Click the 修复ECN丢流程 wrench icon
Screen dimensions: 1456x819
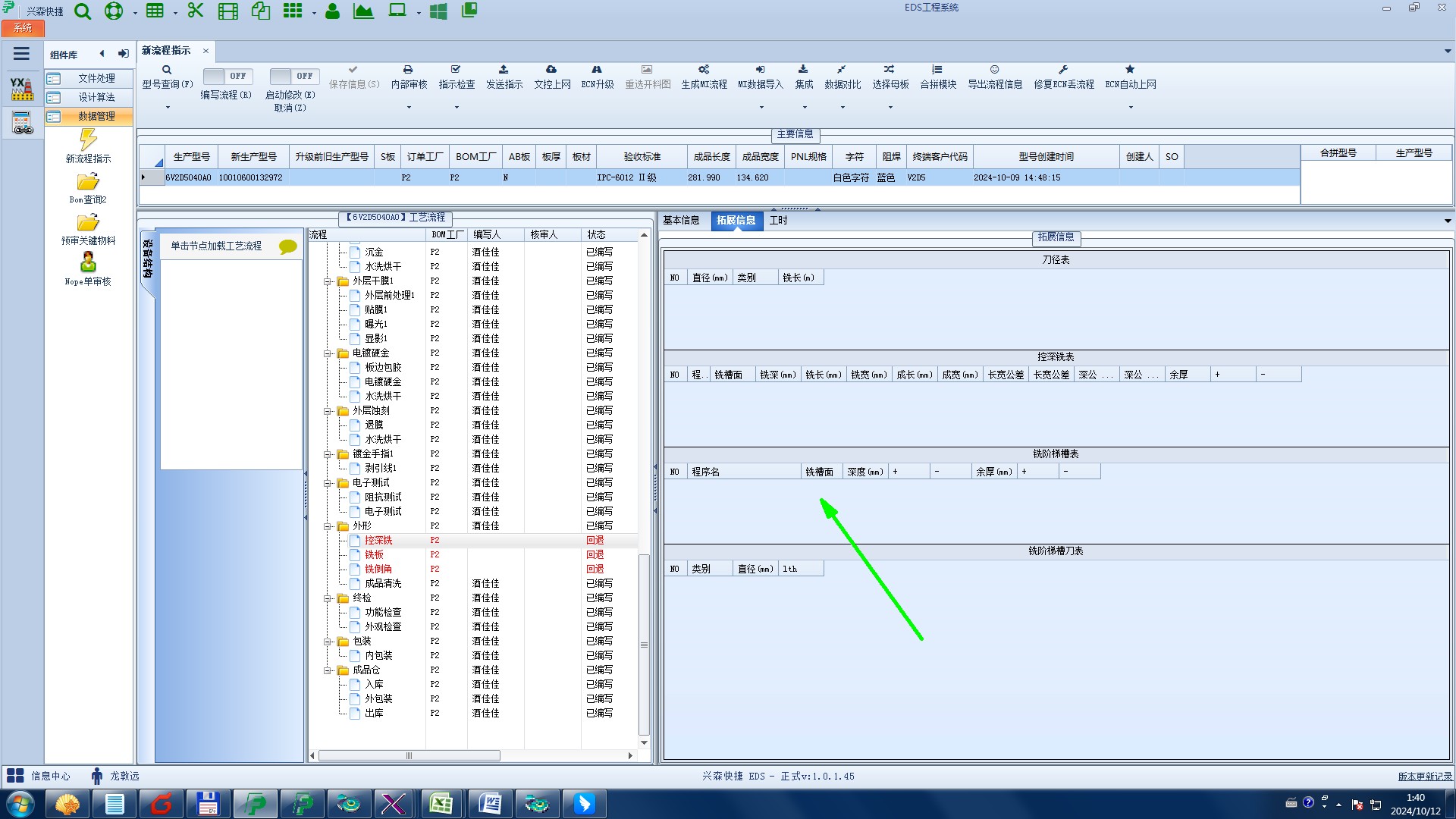coord(1063,70)
